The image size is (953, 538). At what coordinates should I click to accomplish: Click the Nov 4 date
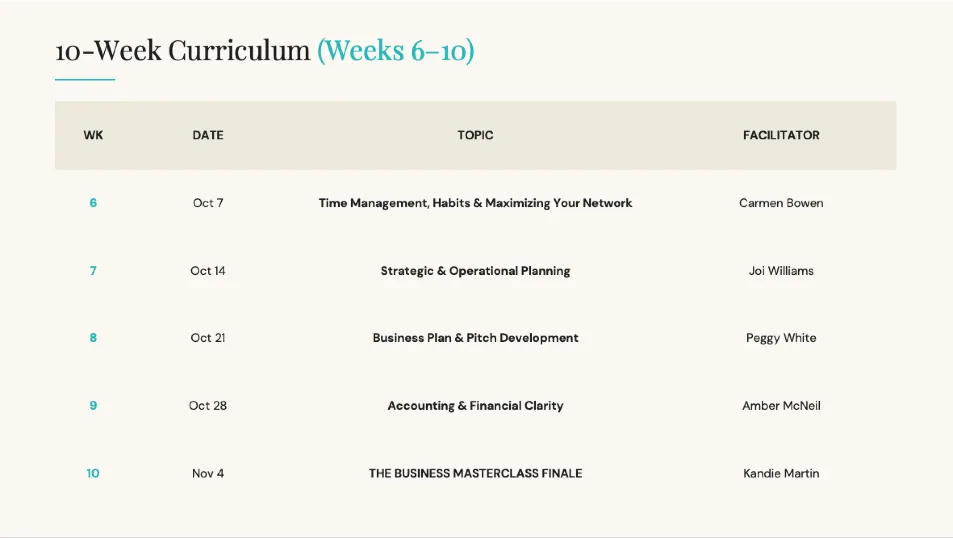[x=208, y=473]
